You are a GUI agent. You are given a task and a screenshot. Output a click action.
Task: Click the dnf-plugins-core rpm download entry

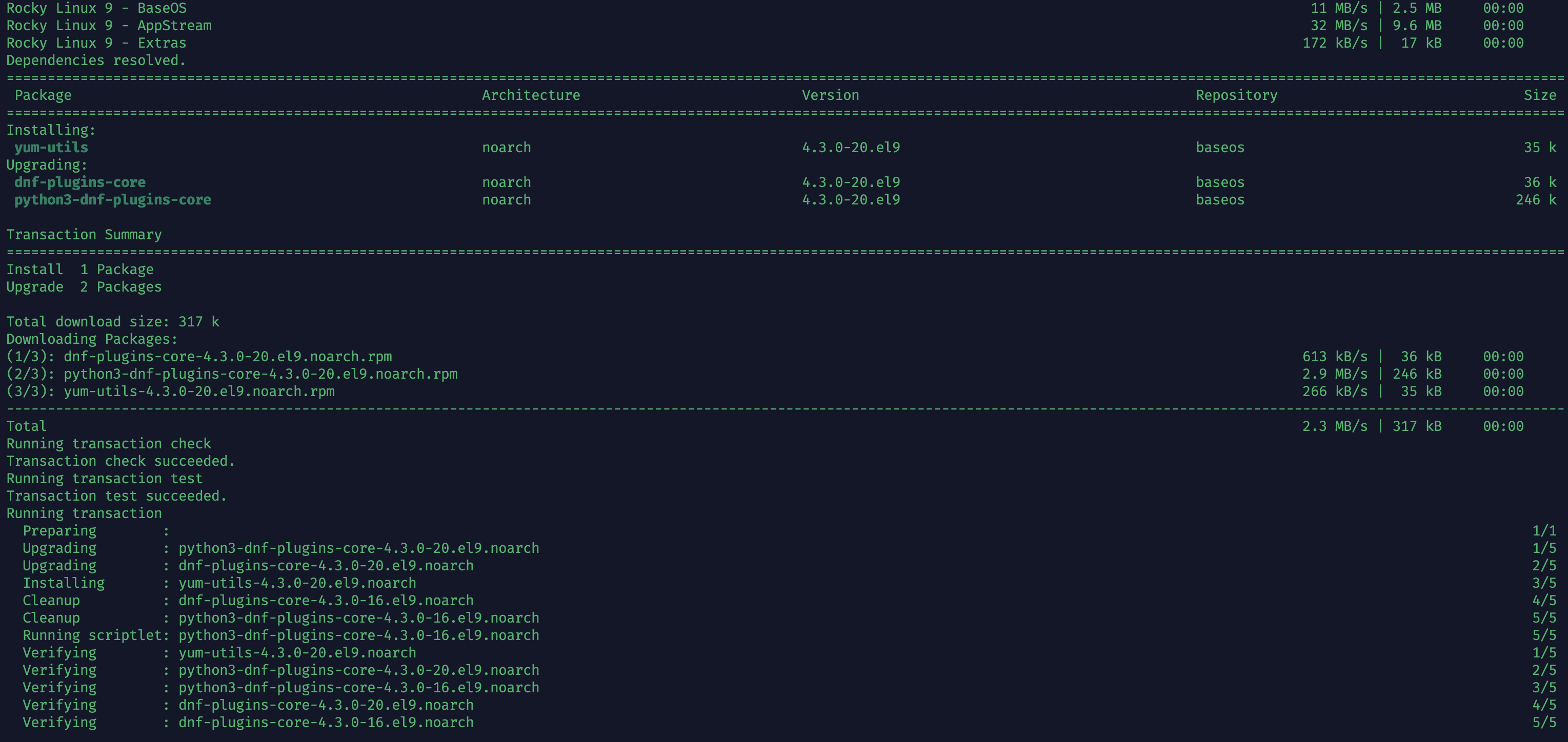point(199,357)
